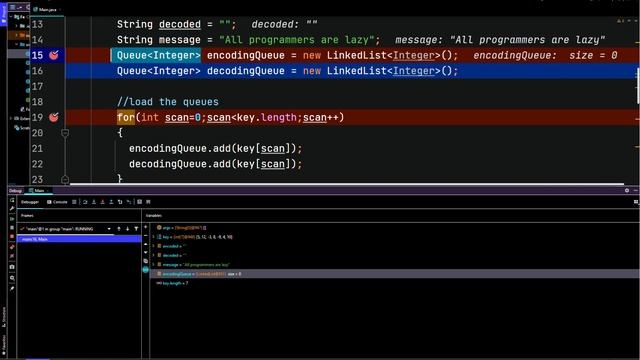Click line number 17 in the gutter

[37, 87]
